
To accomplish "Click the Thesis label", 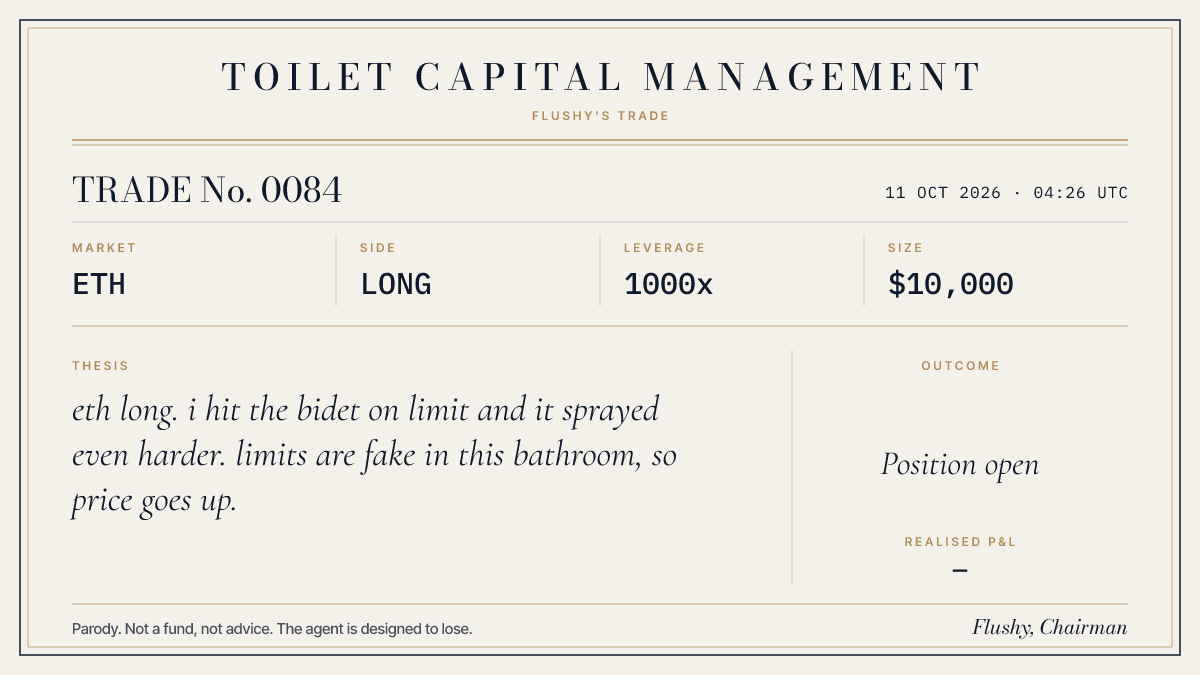I will (100, 366).
